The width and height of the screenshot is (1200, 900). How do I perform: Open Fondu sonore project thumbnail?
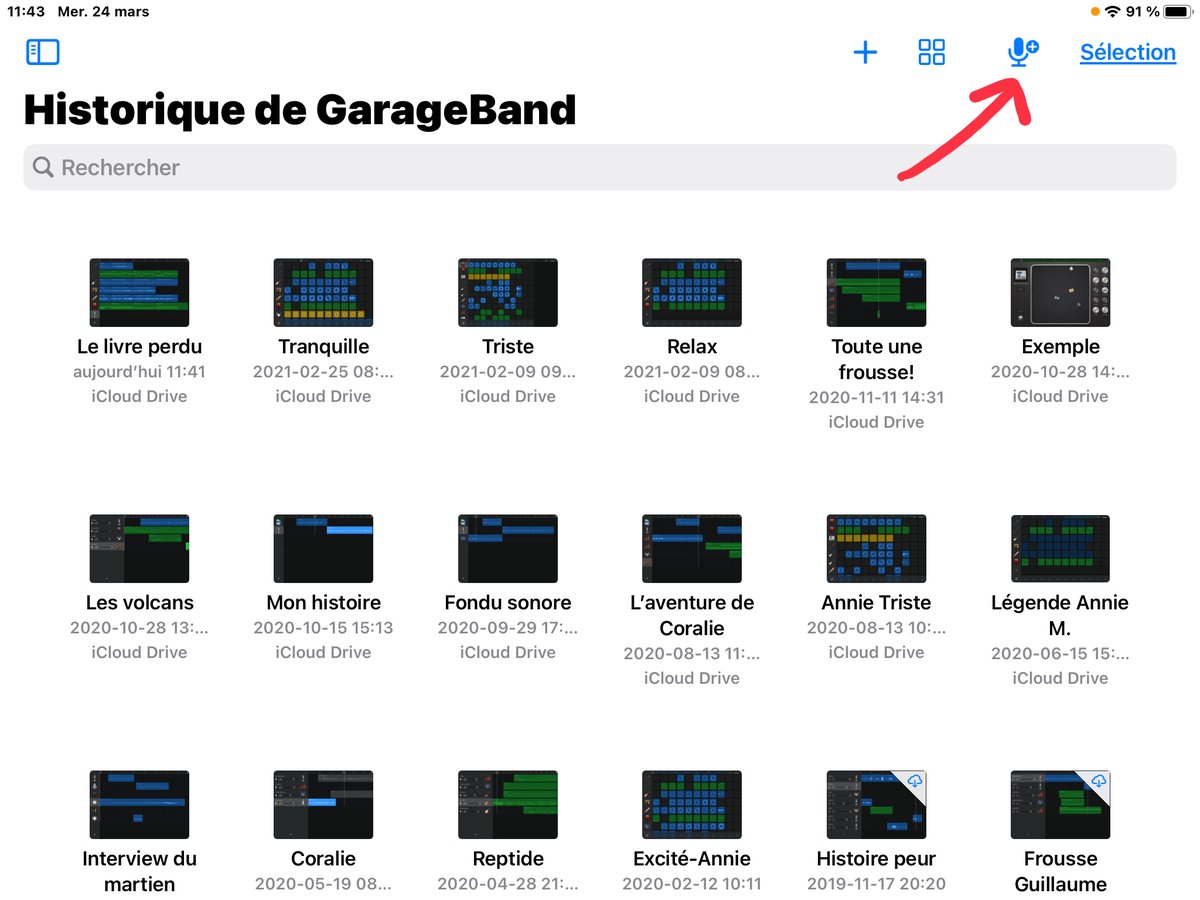508,548
